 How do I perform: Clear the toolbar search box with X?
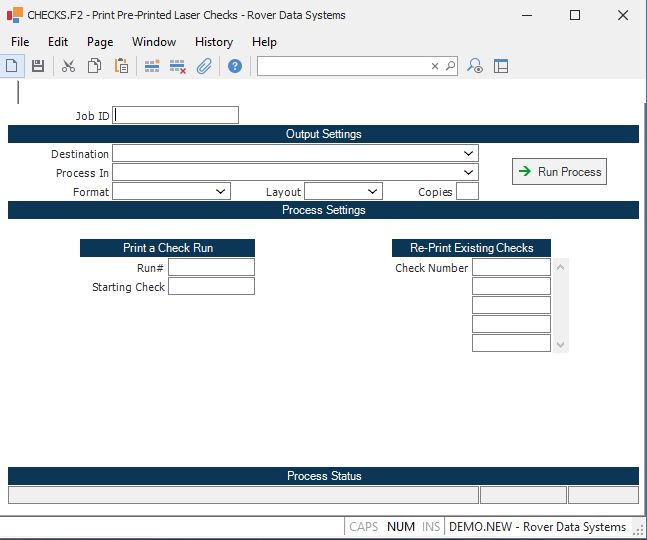tap(435, 66)
